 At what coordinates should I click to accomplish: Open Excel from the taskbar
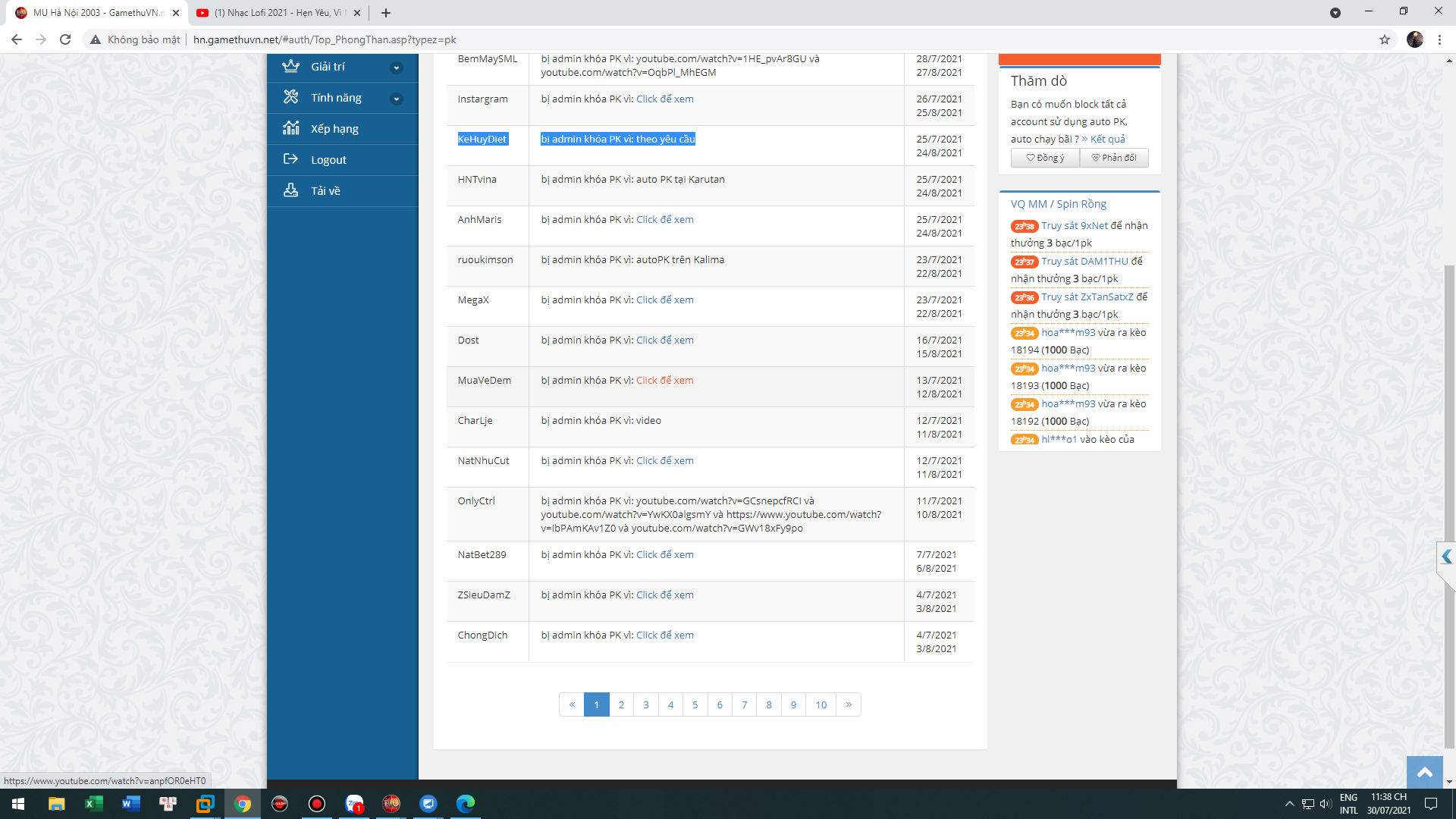click(x=93, y=804)
